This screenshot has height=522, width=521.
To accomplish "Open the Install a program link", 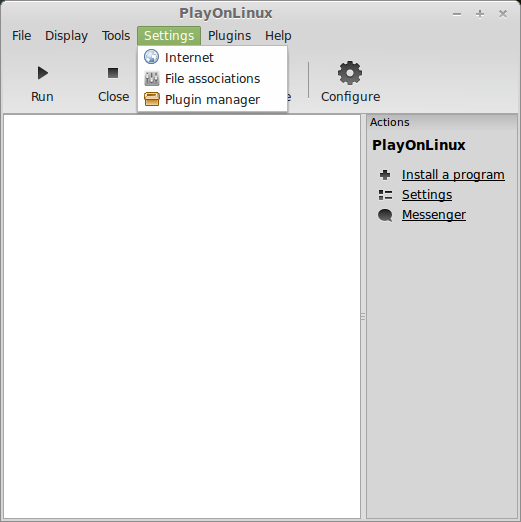I will click(453, 175).
